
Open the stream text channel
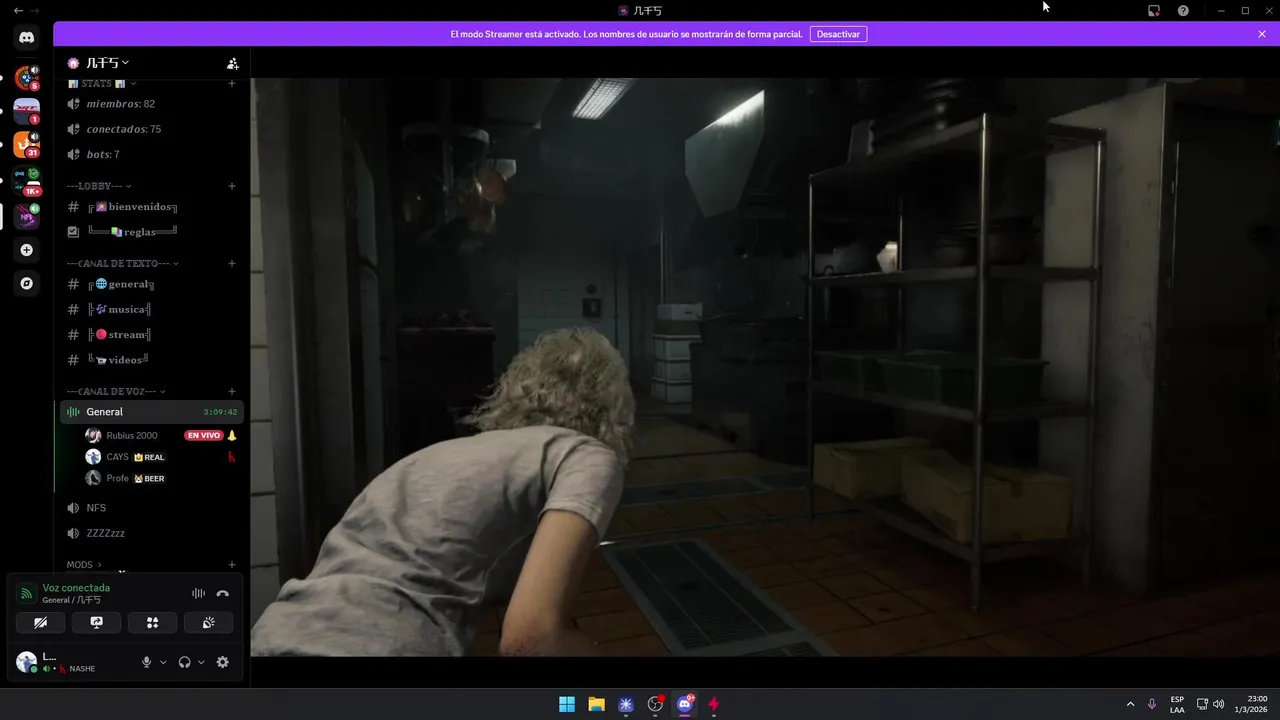(x=151, y=334)
